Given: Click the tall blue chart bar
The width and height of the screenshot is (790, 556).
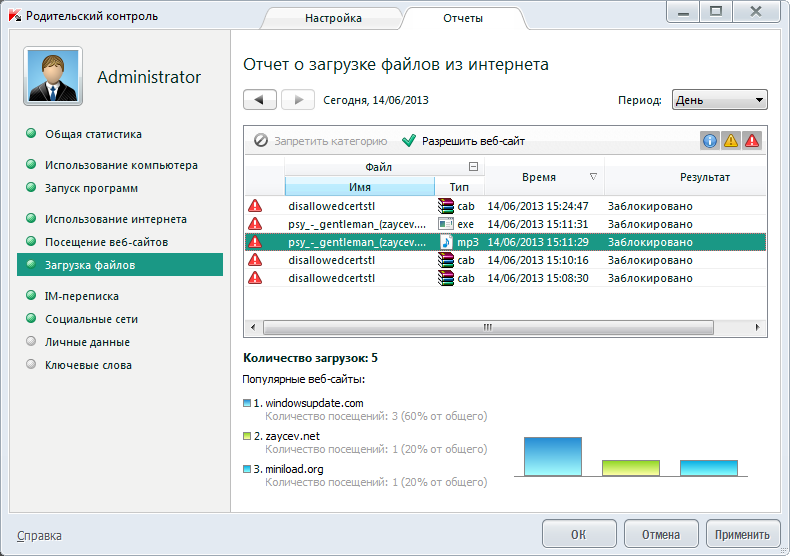Looking at the screenshot, I should (x=553, y=456).
